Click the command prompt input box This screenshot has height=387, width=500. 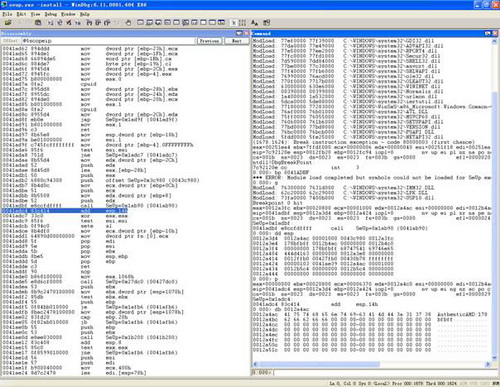coord(386,372)
